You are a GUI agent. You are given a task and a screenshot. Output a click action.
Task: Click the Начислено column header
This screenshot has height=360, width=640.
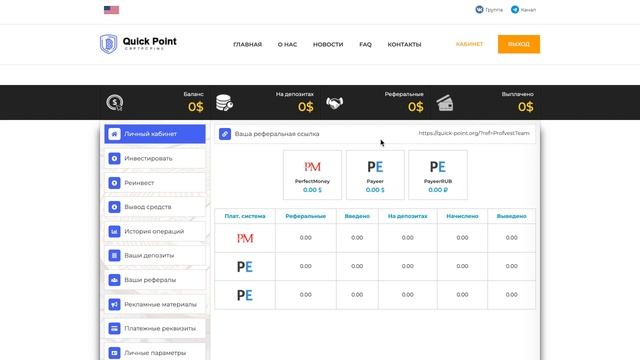[462, 216]
